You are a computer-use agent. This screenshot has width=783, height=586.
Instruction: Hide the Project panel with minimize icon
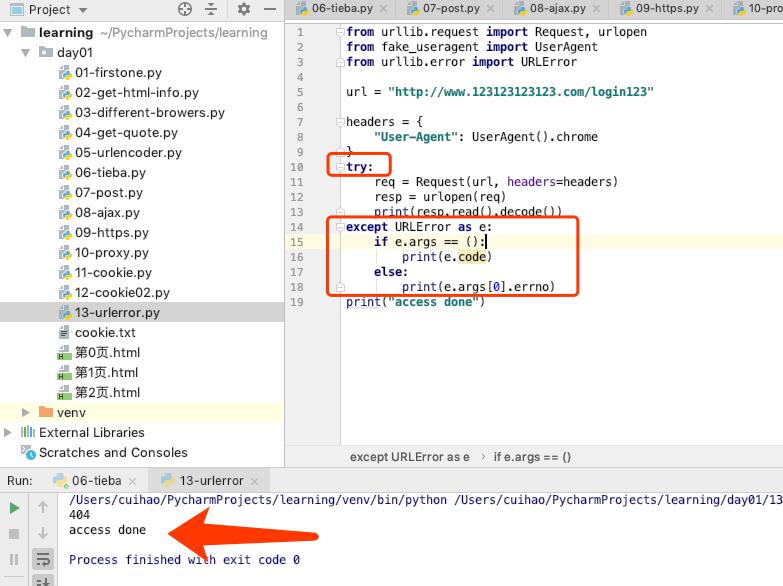[271, 9]
